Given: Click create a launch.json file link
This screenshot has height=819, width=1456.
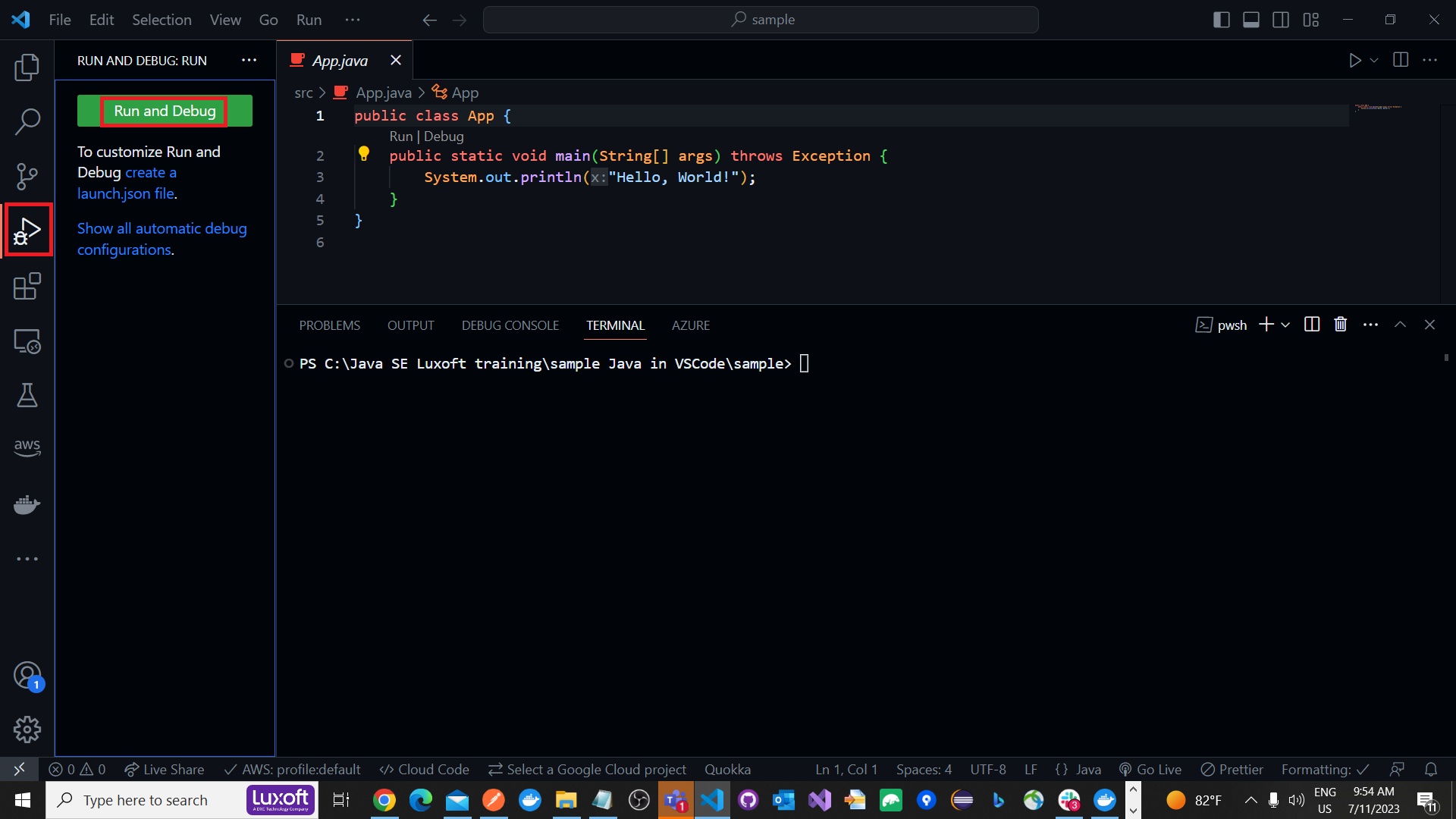Looking at the screenshot, I should coord(127,183).
